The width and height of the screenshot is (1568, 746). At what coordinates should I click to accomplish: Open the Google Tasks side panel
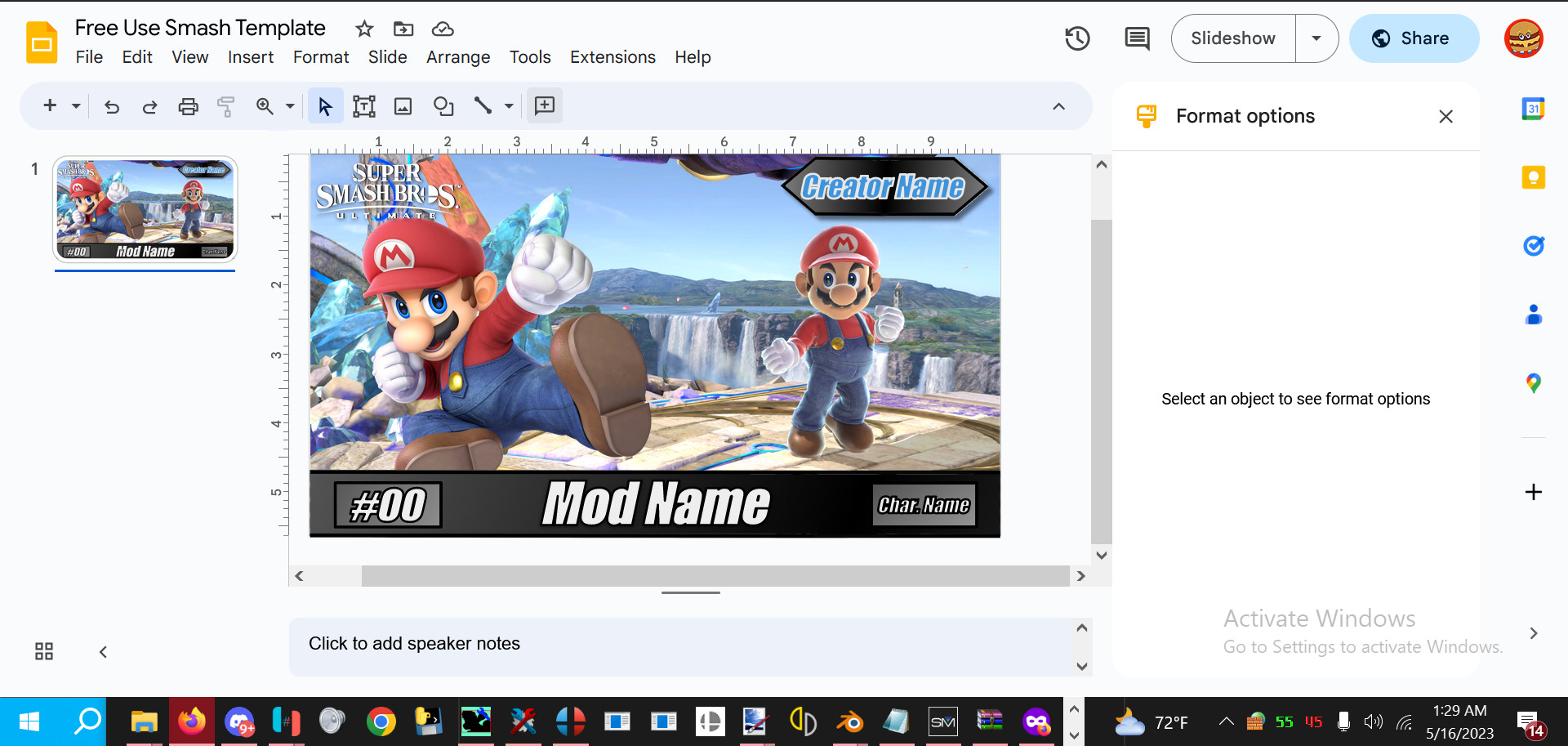click(x=1533, y=245)
